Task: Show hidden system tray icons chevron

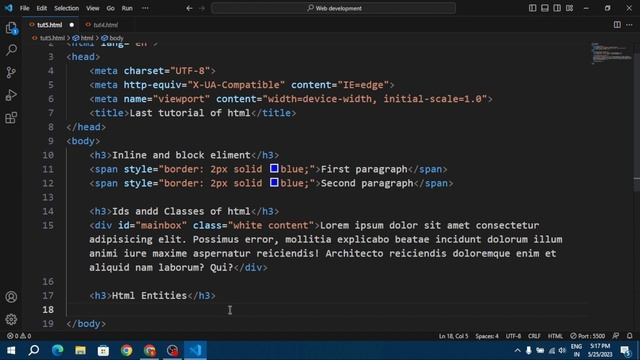Action: point(517,351)
